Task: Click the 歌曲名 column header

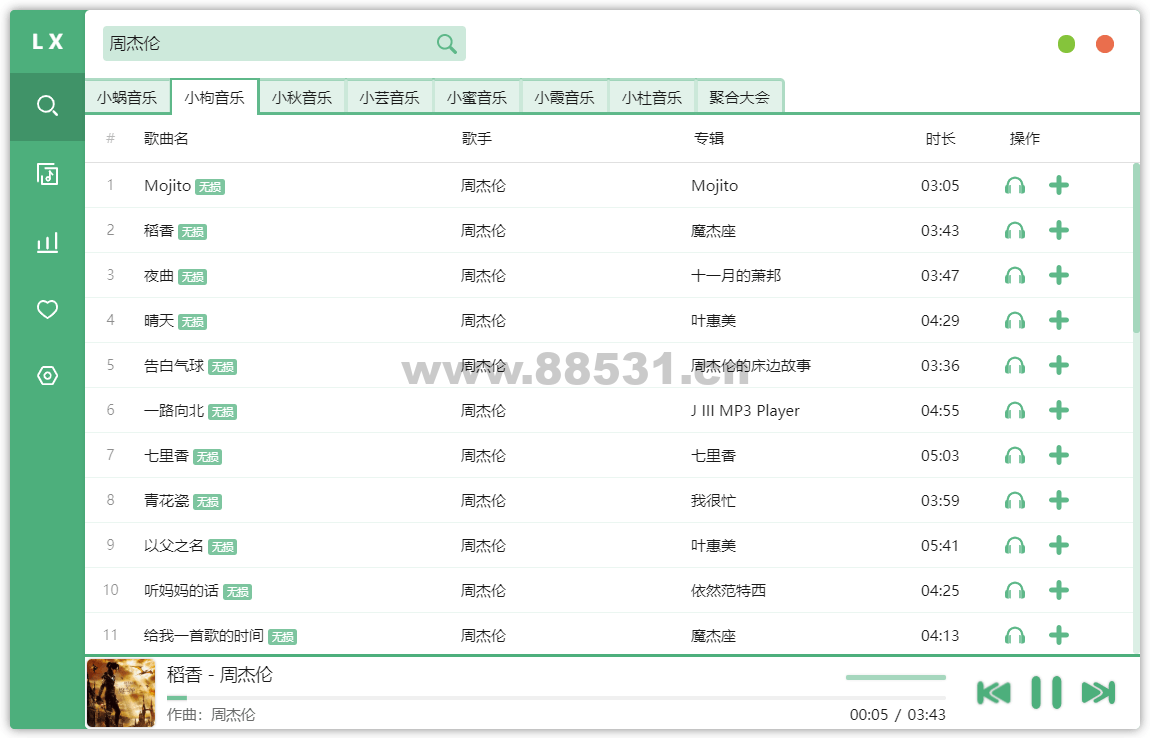Action: tap(166, 139)
